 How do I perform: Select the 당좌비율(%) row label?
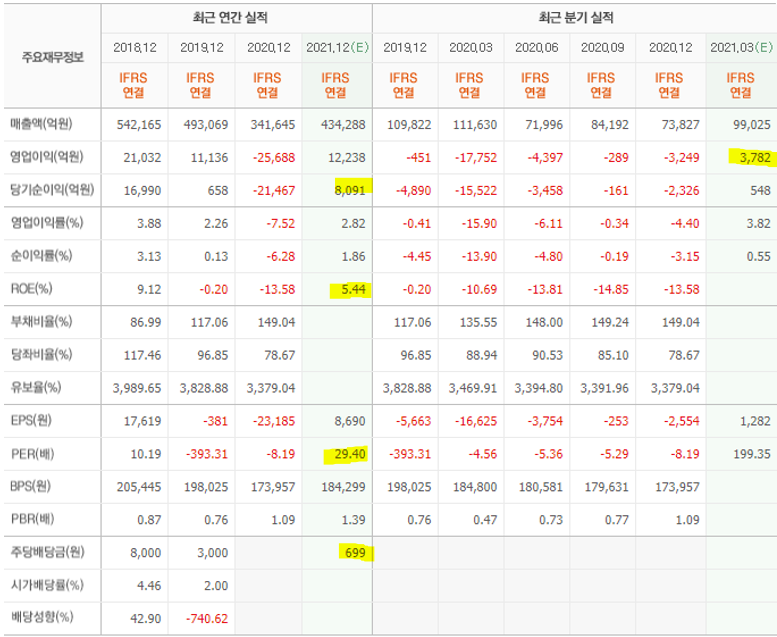[x=42, y=355]
